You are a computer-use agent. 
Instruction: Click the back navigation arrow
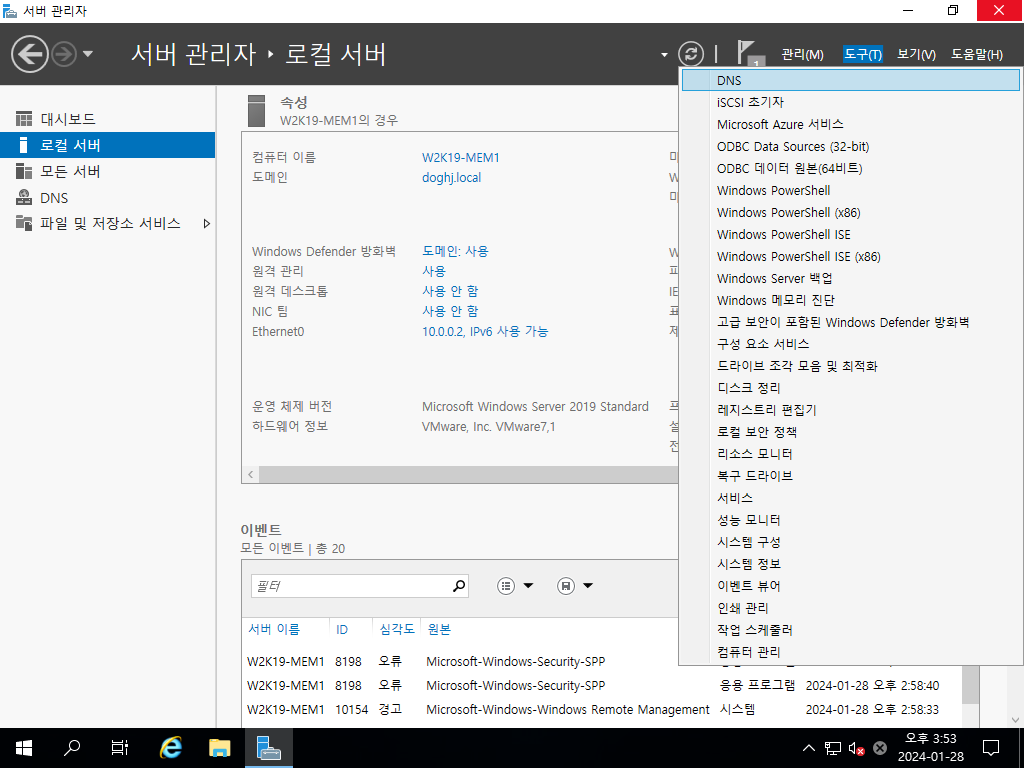[30, 54]
